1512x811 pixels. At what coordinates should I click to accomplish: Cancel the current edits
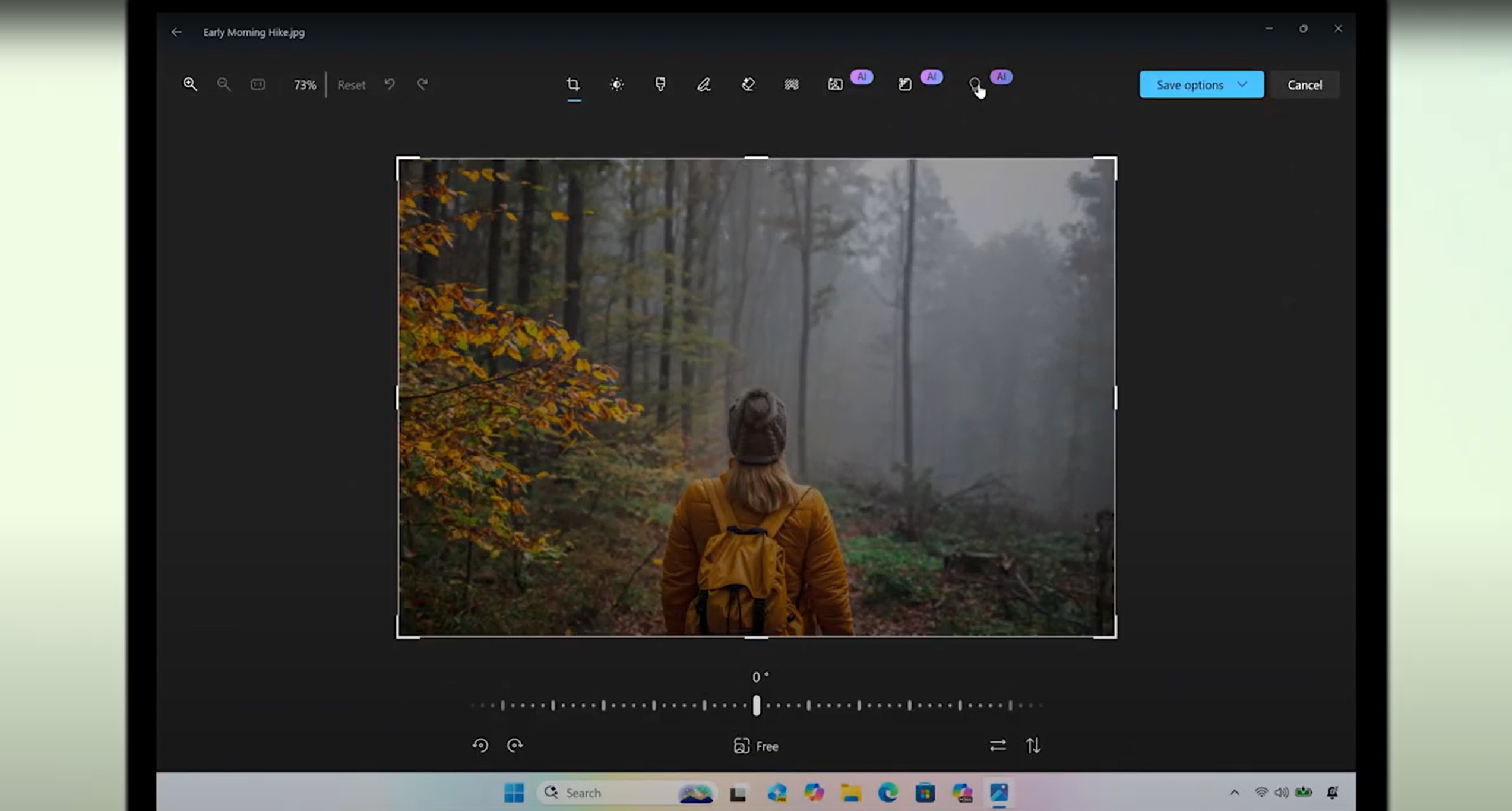click(1305, 84)
